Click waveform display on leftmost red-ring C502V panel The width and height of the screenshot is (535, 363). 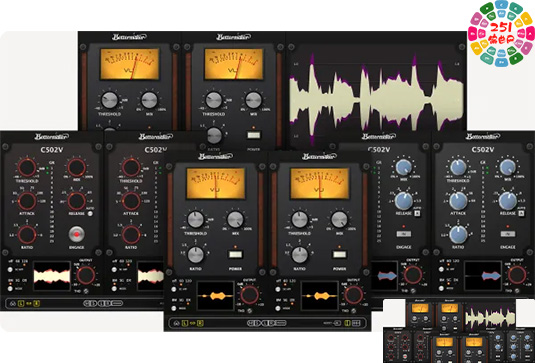pos(52,276)
